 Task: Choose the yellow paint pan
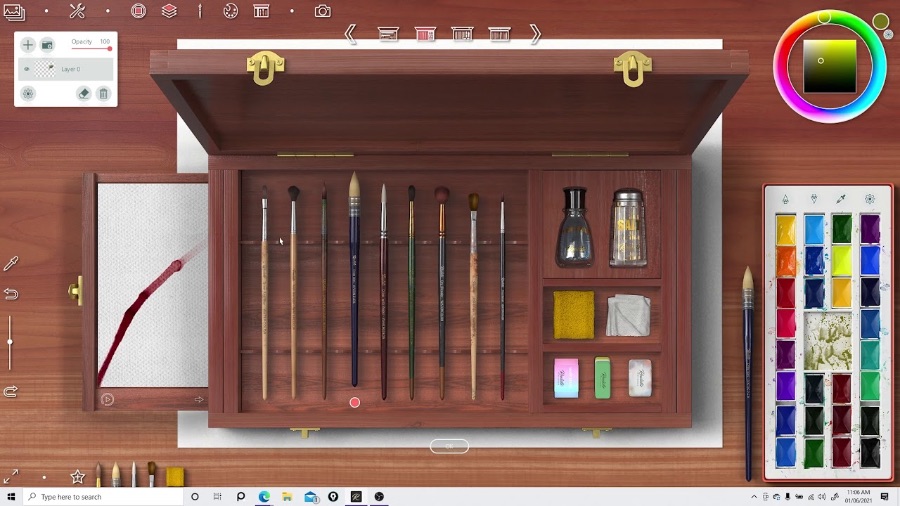(x=786, y=229)
